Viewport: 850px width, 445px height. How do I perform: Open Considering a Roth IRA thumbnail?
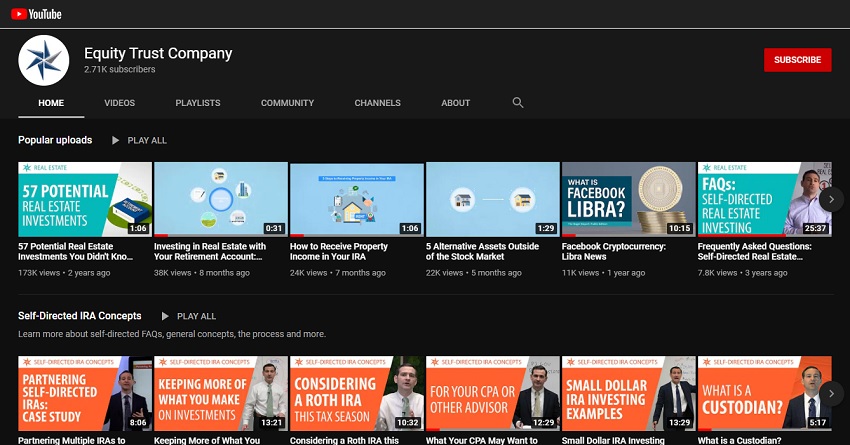(357, 393)
